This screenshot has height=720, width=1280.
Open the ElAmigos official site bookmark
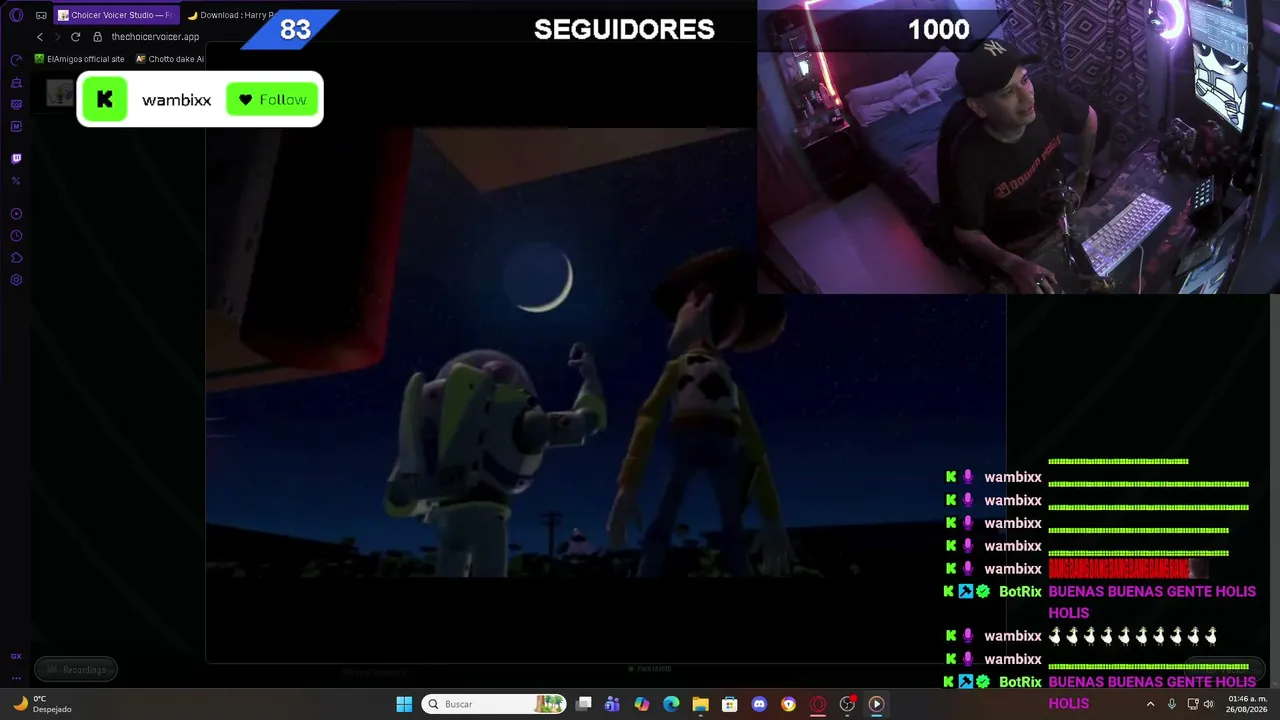pos(80,59)
